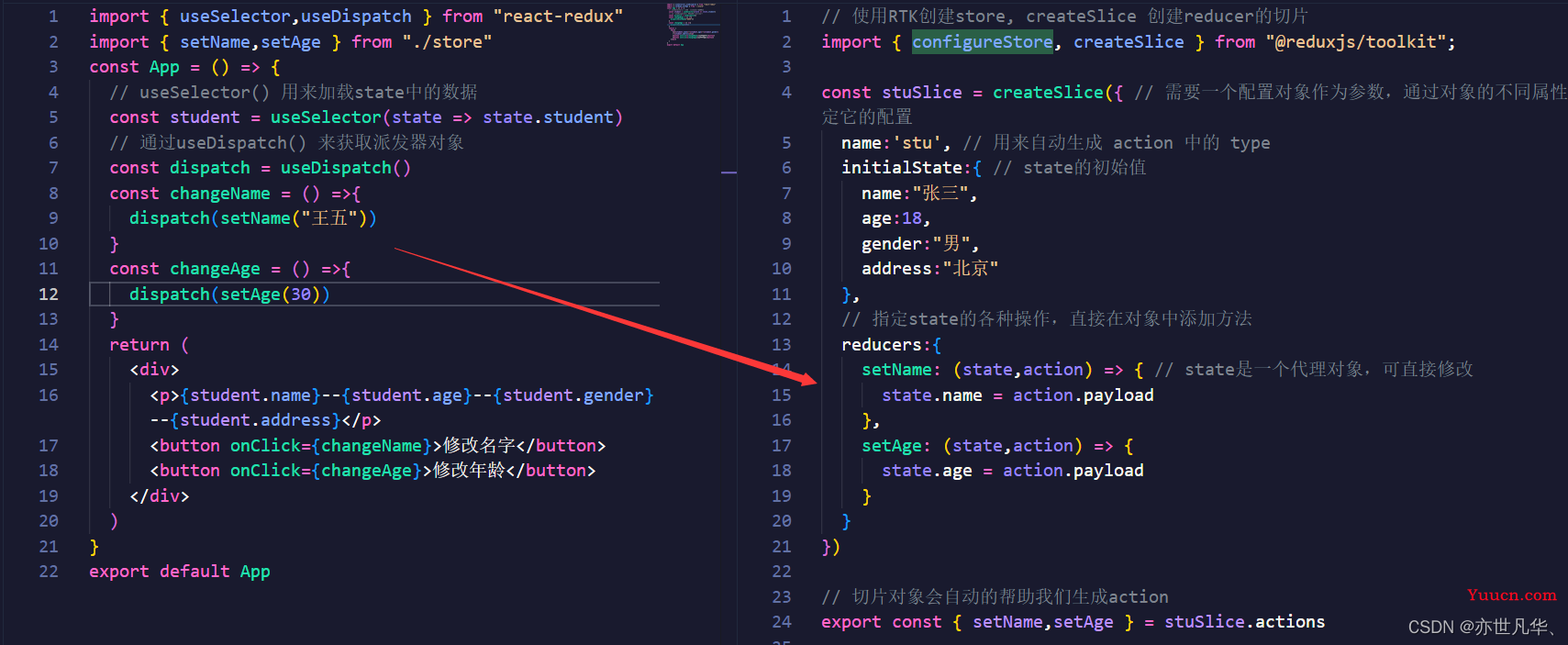Image resolution: width=1568 pixels, height=645 pixels.
Task: Click line number 24 in right editor gutter
Action: [x=781, y=622]
